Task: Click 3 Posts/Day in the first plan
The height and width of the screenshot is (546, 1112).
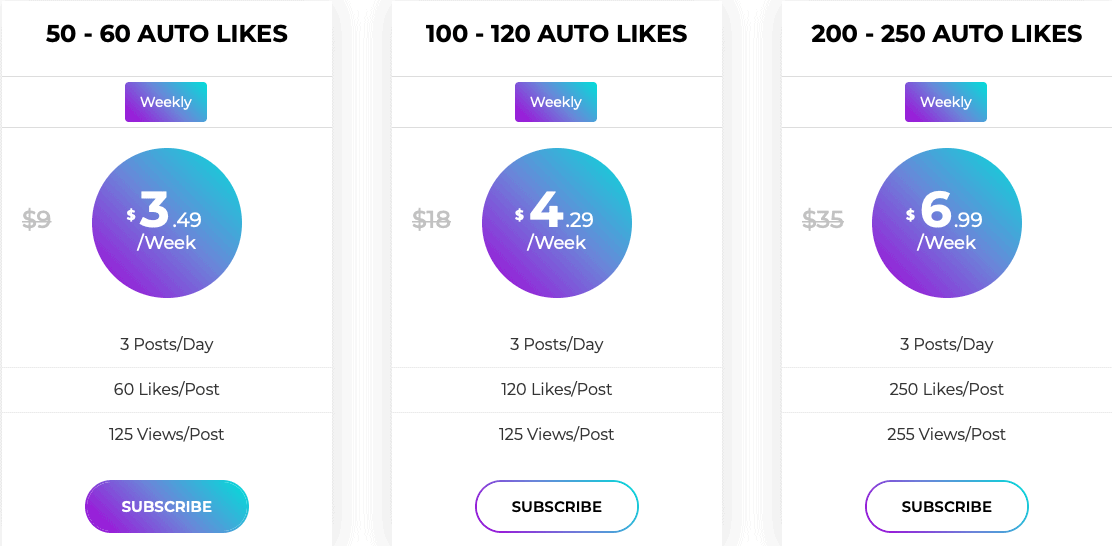Action: (x=167, y=344)
